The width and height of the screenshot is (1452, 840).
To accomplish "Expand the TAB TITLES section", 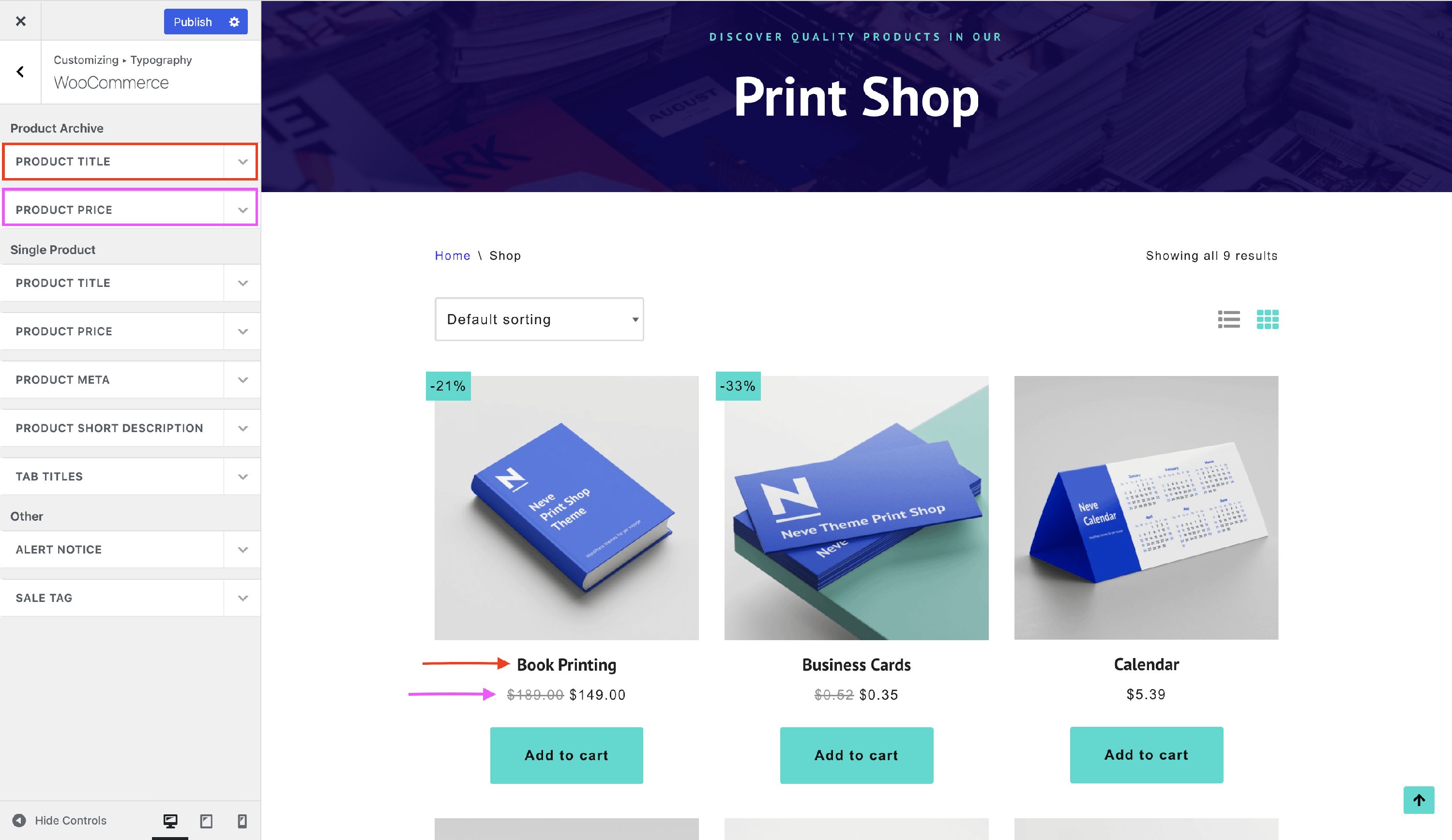I will tap(130, 477).
